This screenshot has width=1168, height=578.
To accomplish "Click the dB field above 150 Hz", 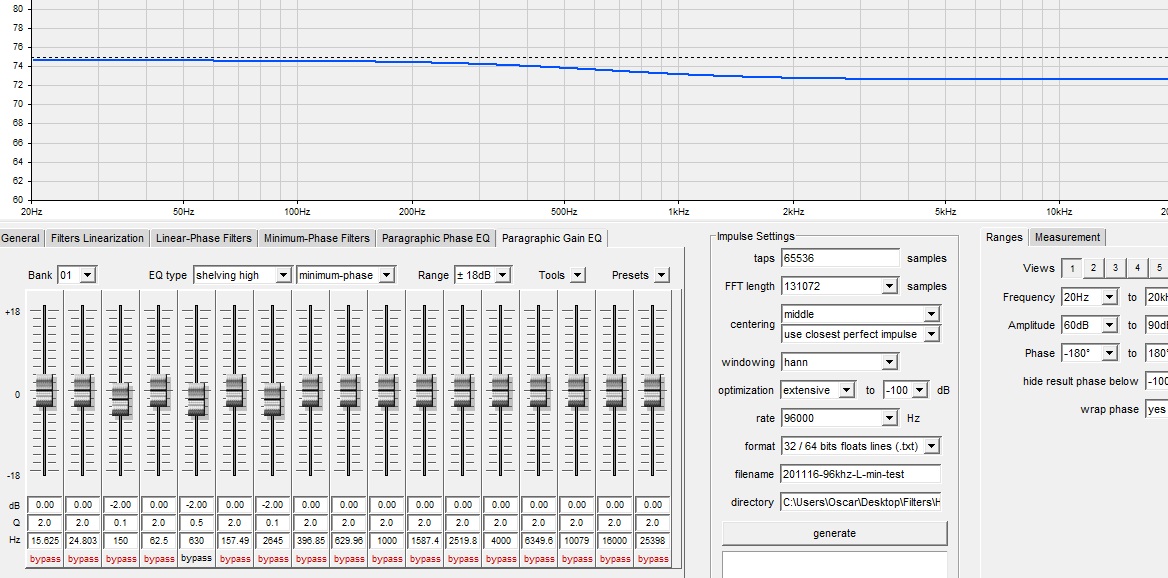I will [121, 504].
